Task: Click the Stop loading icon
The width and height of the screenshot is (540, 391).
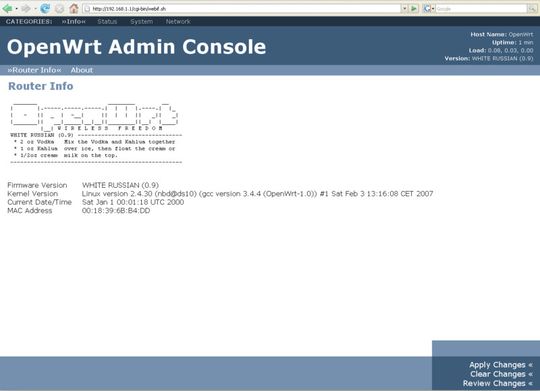Action: click(x=60, y=9)
